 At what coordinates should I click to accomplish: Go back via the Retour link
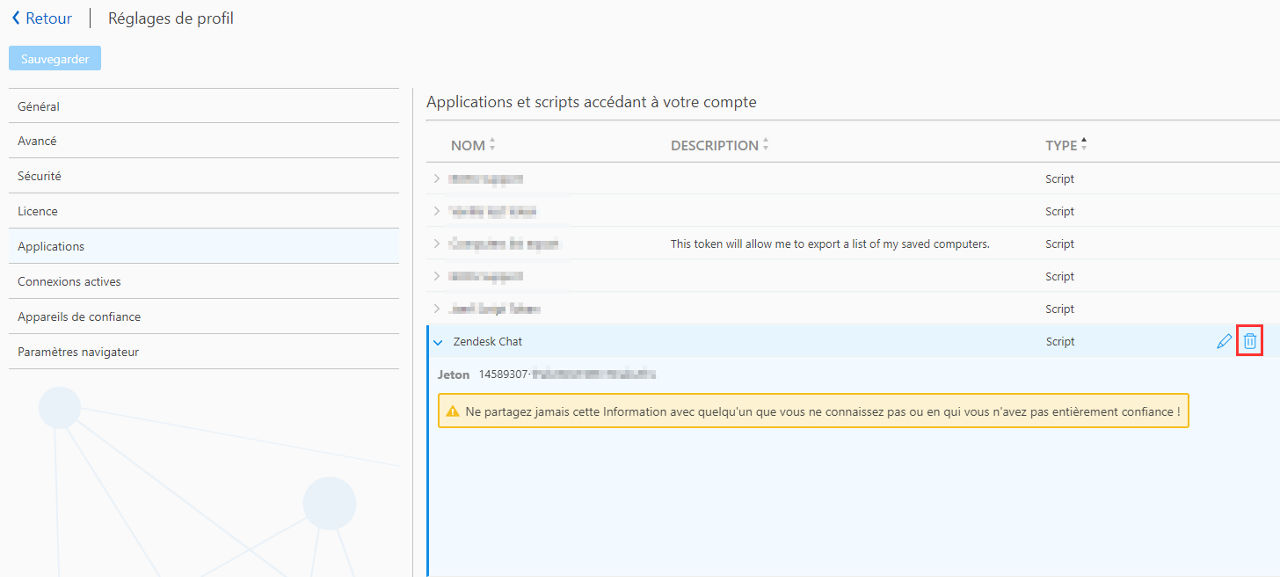[x=49, y=18]
